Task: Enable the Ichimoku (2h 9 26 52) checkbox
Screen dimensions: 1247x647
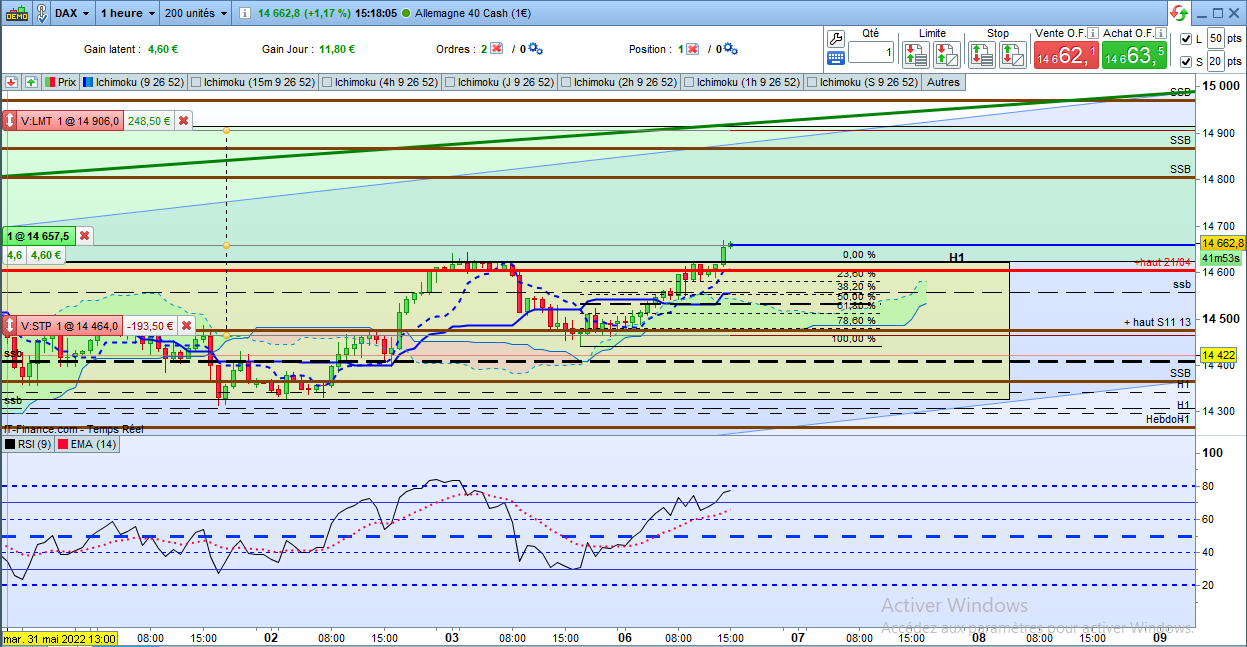Action: 567,82
